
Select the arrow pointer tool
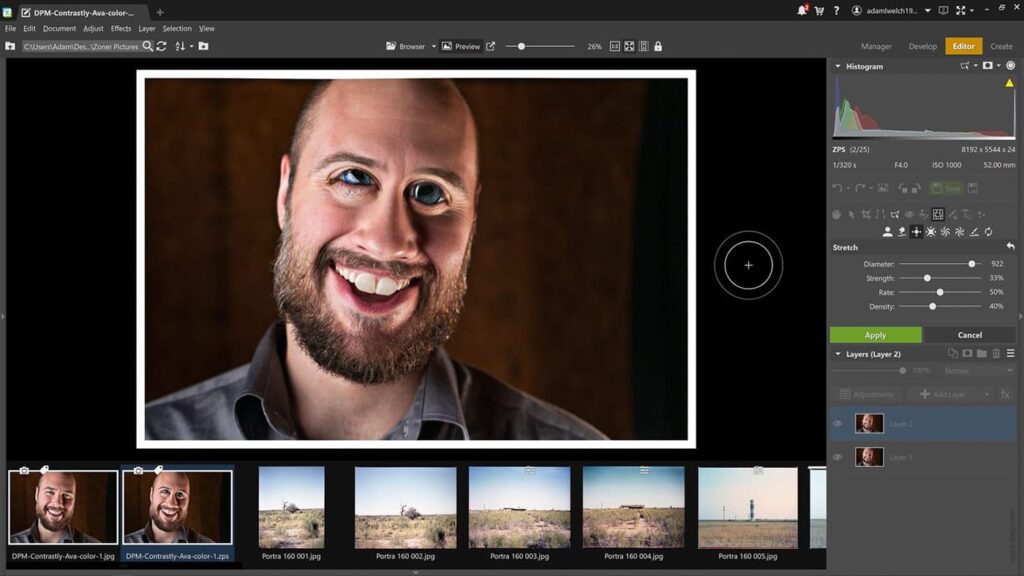click(x=851, y=214)
